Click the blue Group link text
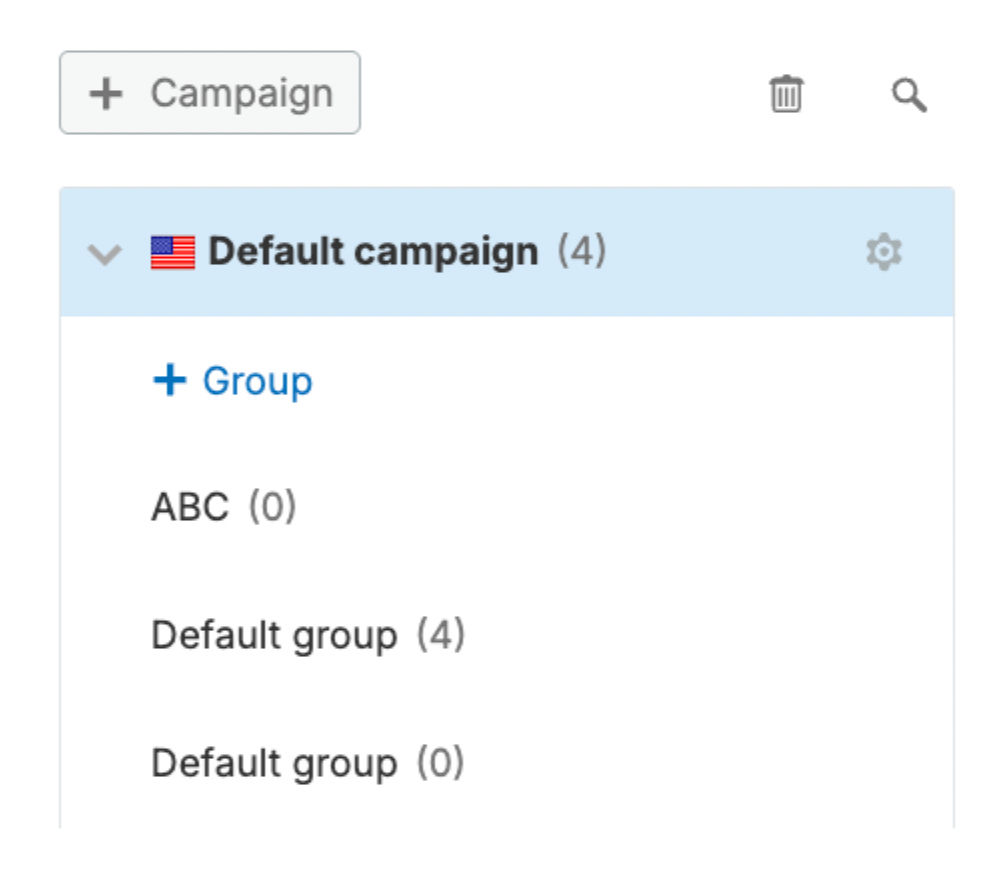The image size is (990, 880). pyautogui.click(x=257, y=381)
